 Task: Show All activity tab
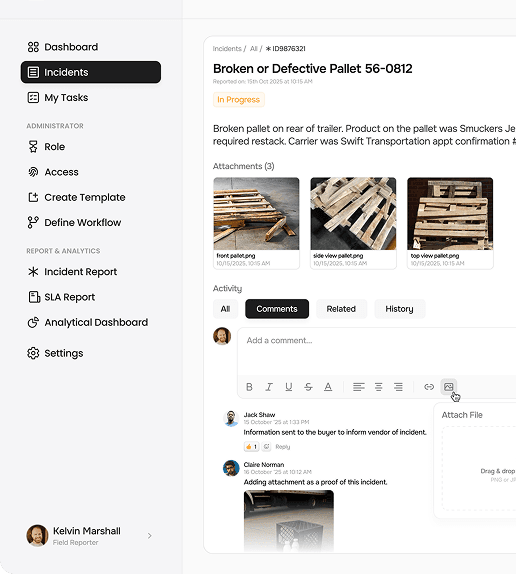coord(225,309)
